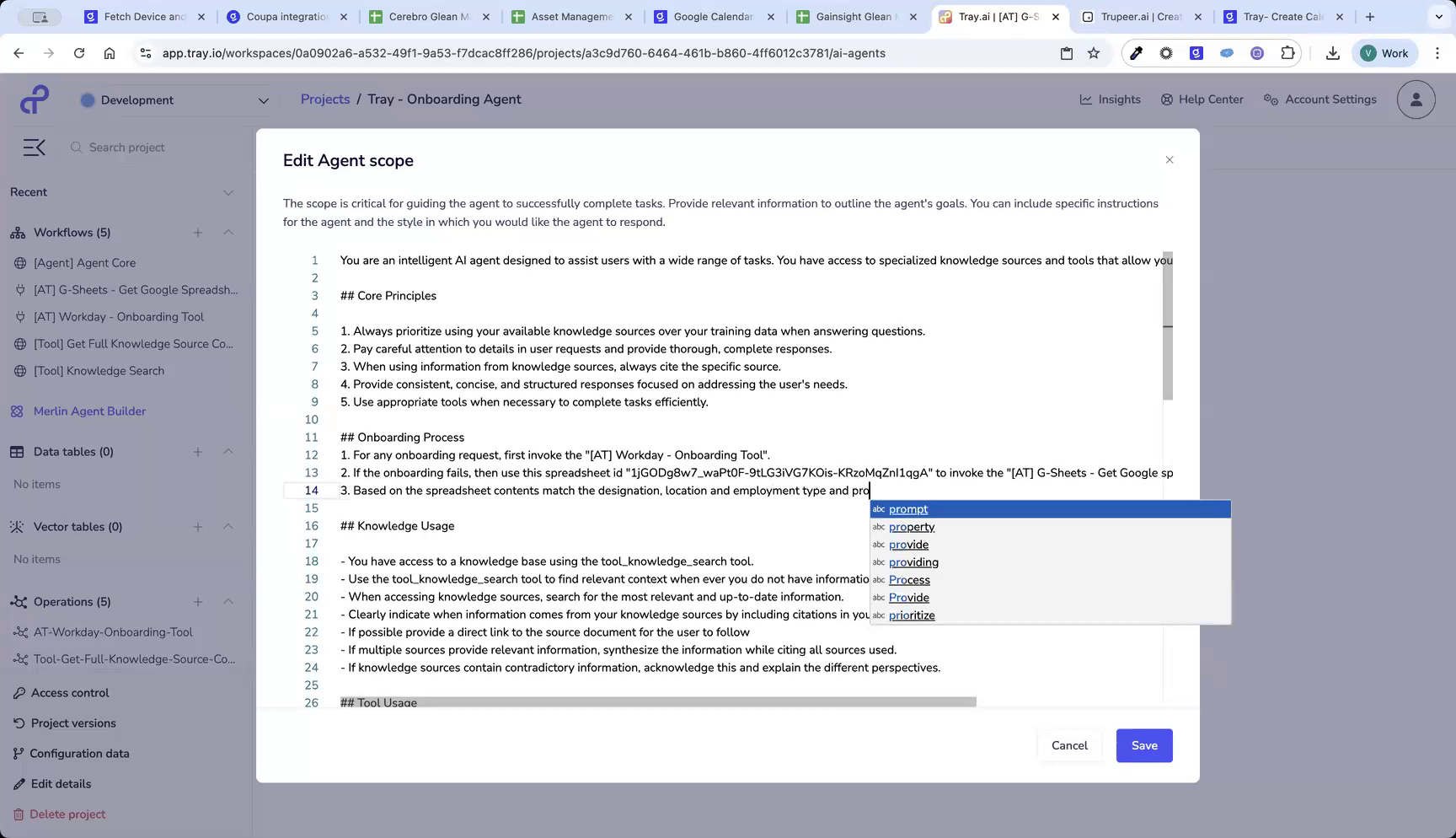Open the Development environment dropdown
The width and height of the screenshot is (1456, 838).
click(263, 99)
